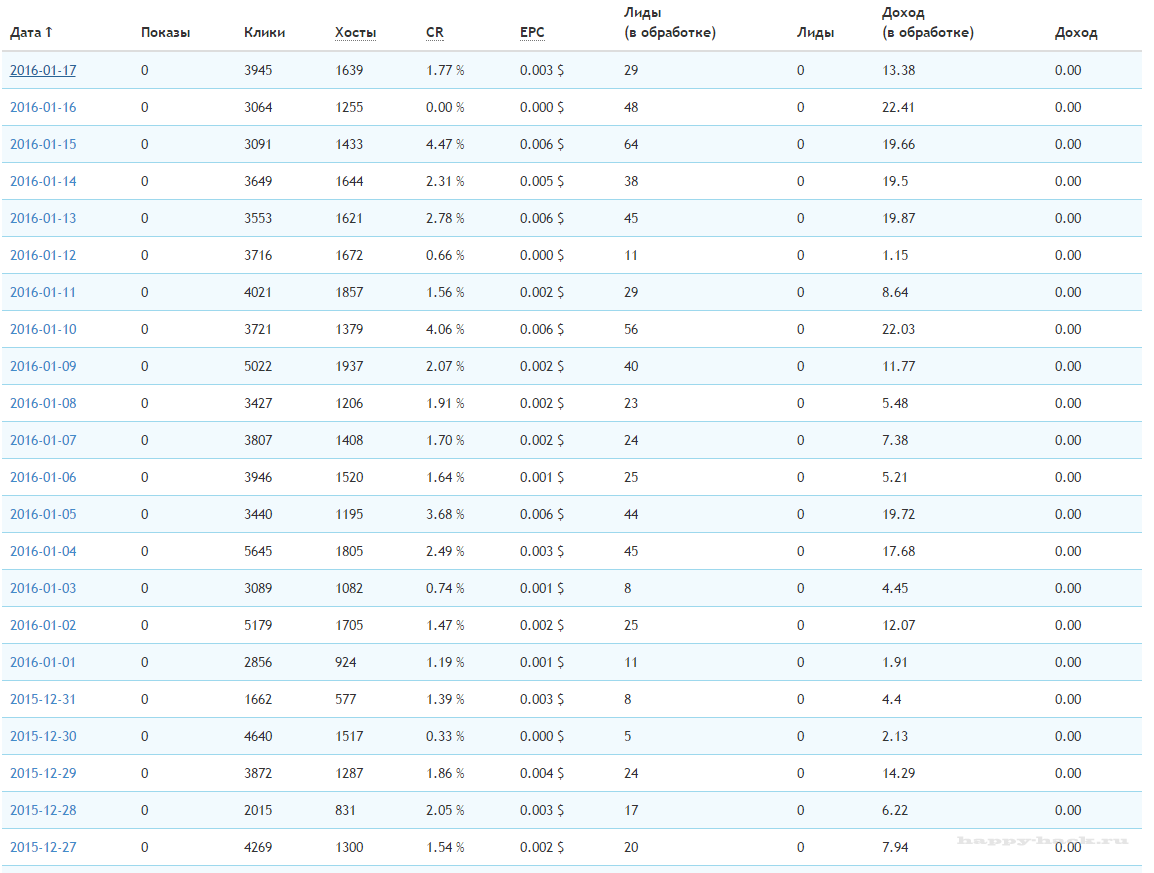Open the 2016-01-09 date link
This screenshot has height=873, width=1154.
(43, 366)
